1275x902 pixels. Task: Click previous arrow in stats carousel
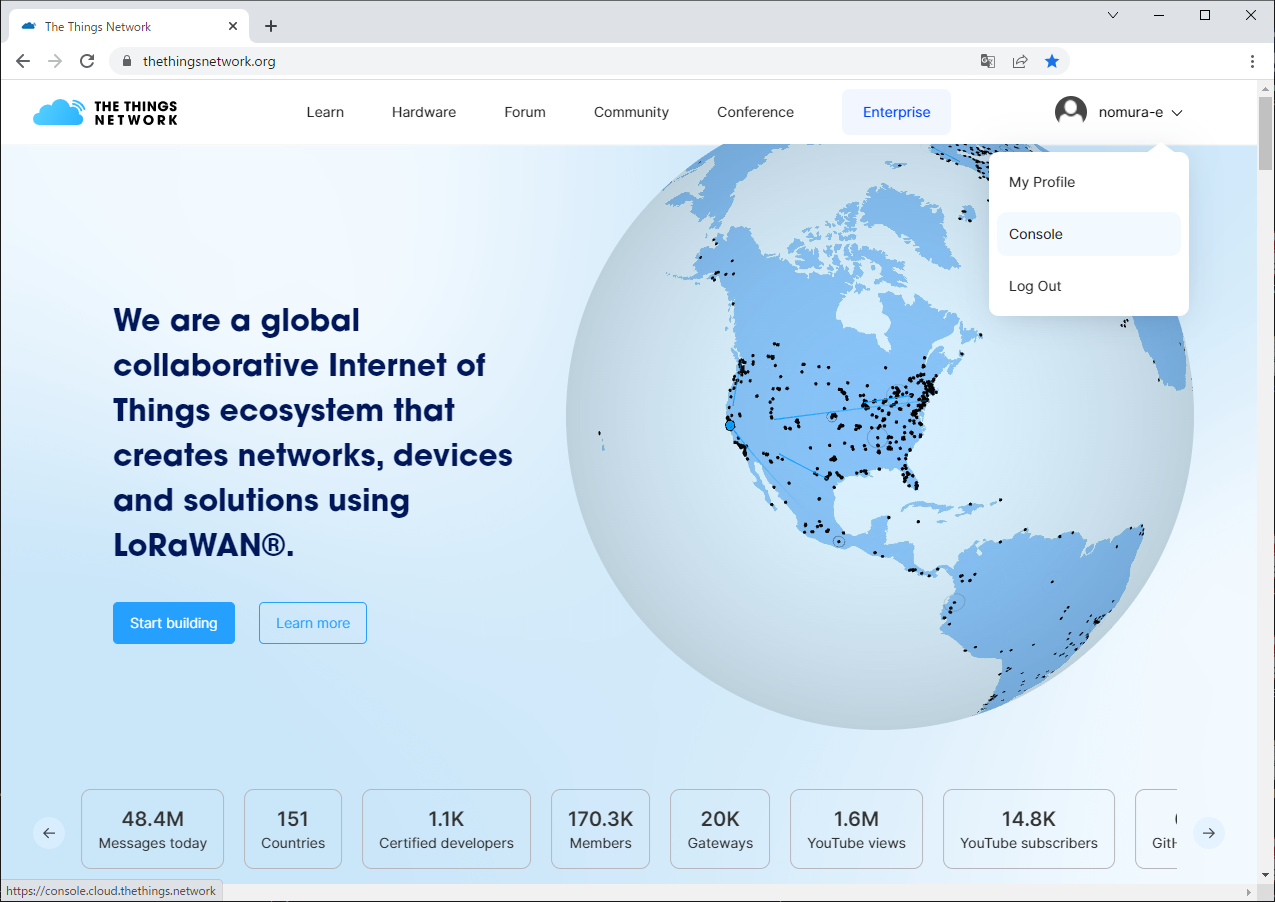click(49, 832)
